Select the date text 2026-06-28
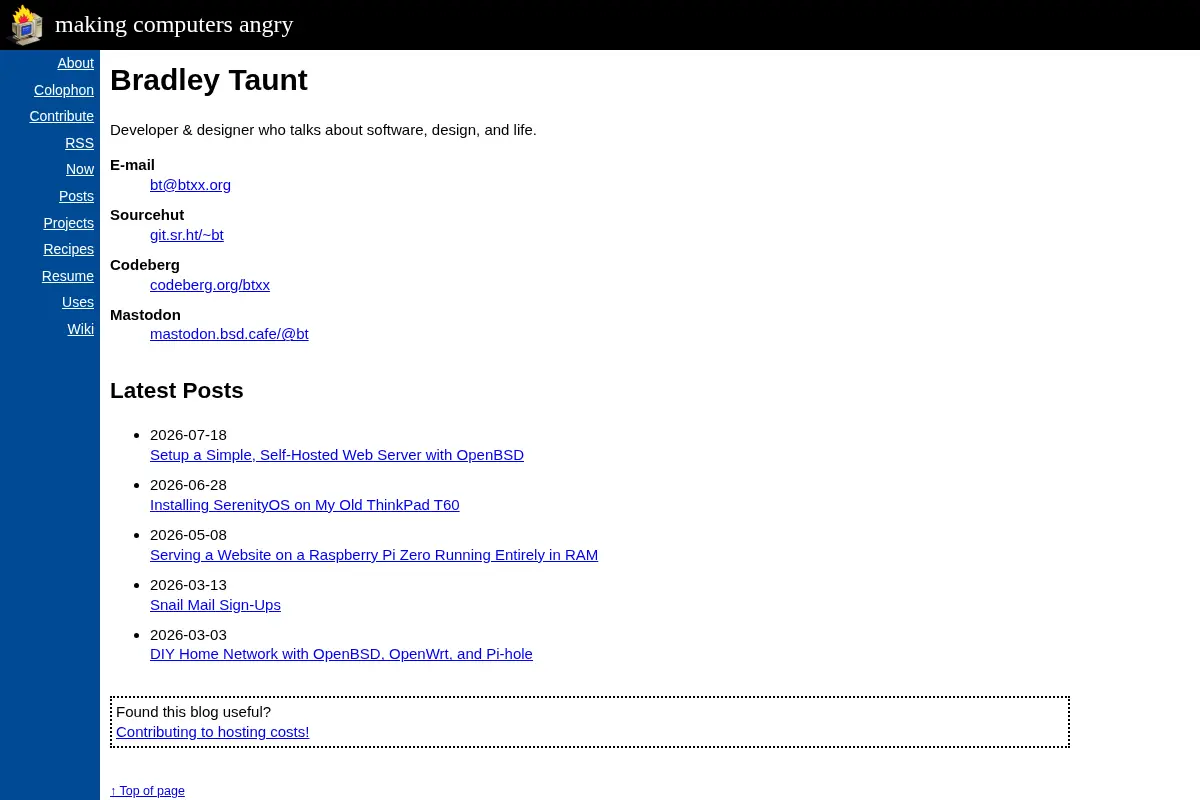Viewport: 1200px width, 800px height. pos(188,485)
